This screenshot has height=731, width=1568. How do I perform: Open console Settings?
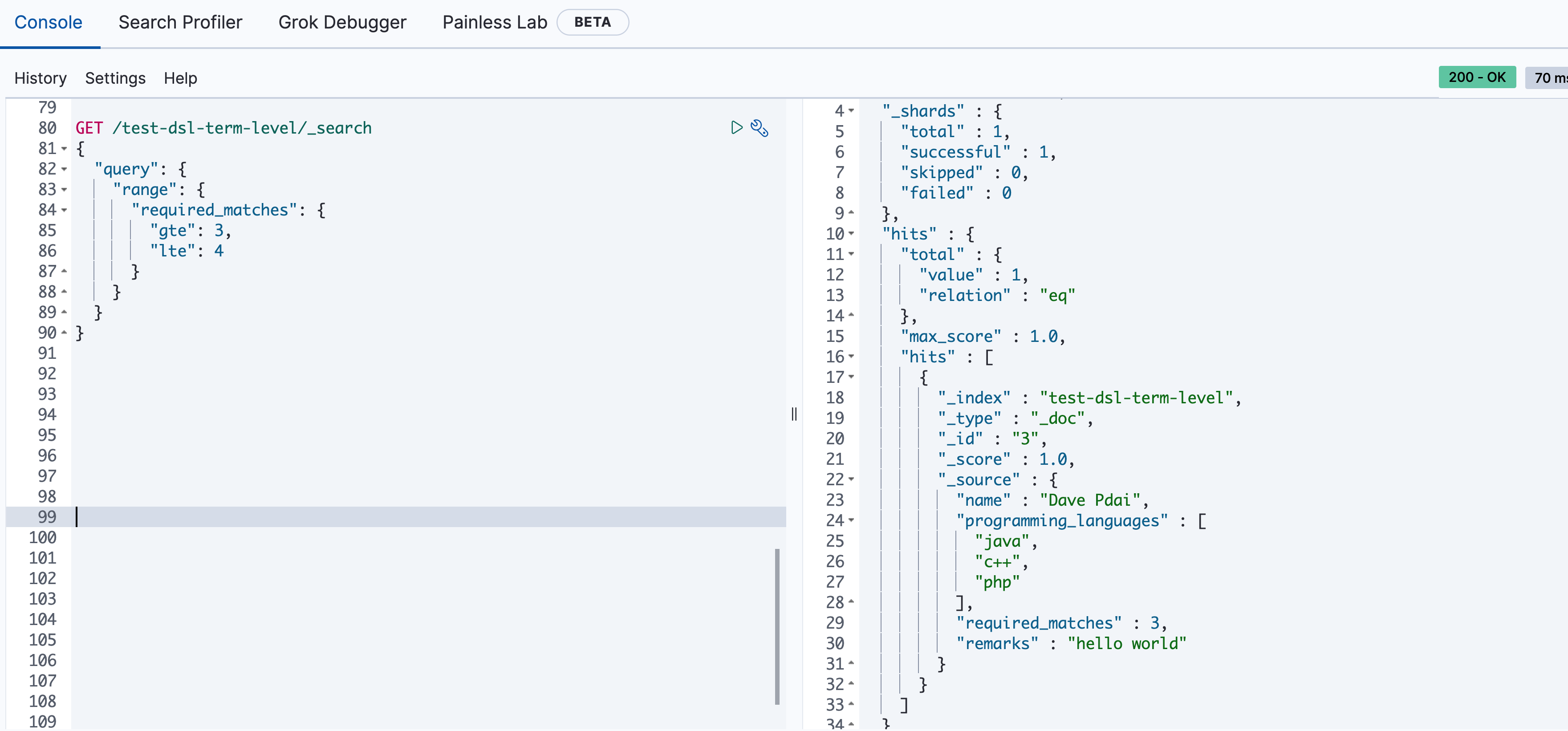(x=115, y=78)
